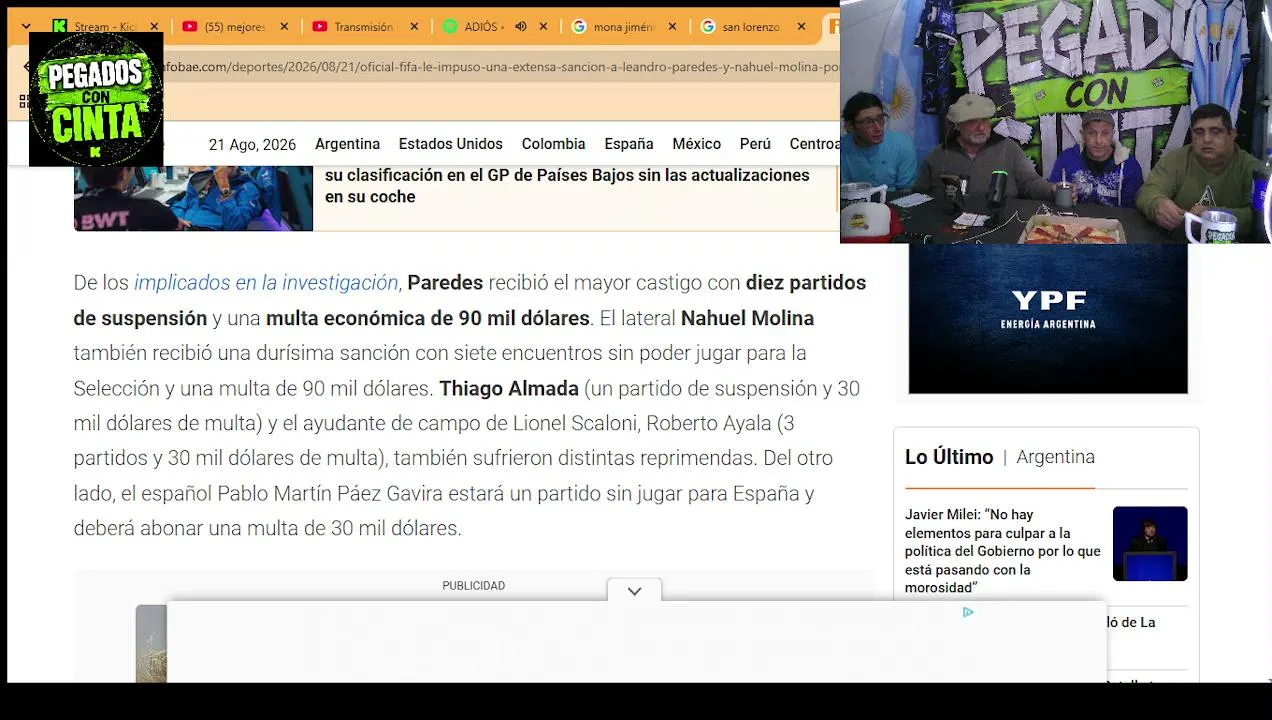
Task: Switch to the mona jiménez Google tab
Action: tap(624, 27)
